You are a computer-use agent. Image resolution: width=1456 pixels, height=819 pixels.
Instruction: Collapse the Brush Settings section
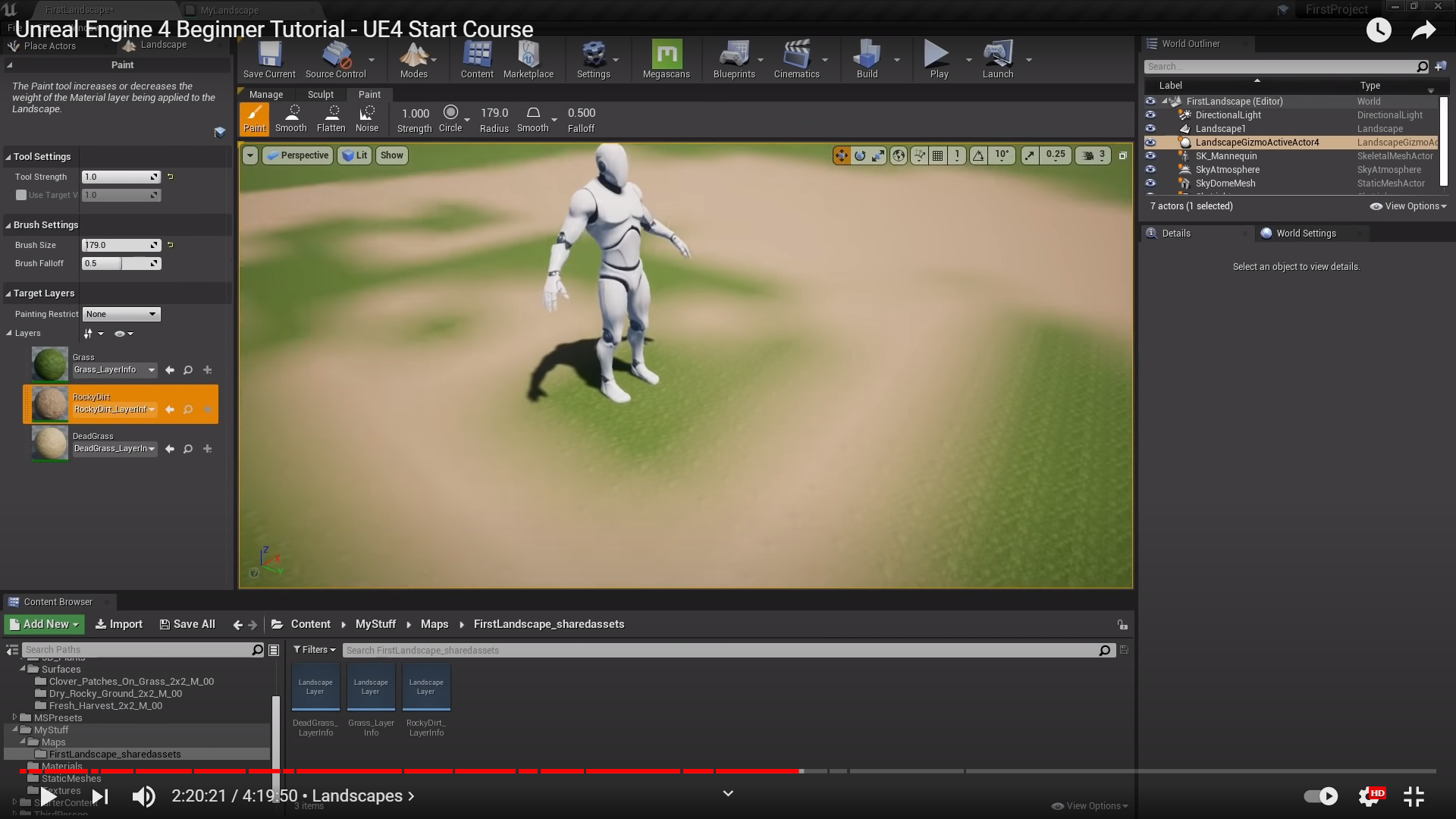[8, 225]
